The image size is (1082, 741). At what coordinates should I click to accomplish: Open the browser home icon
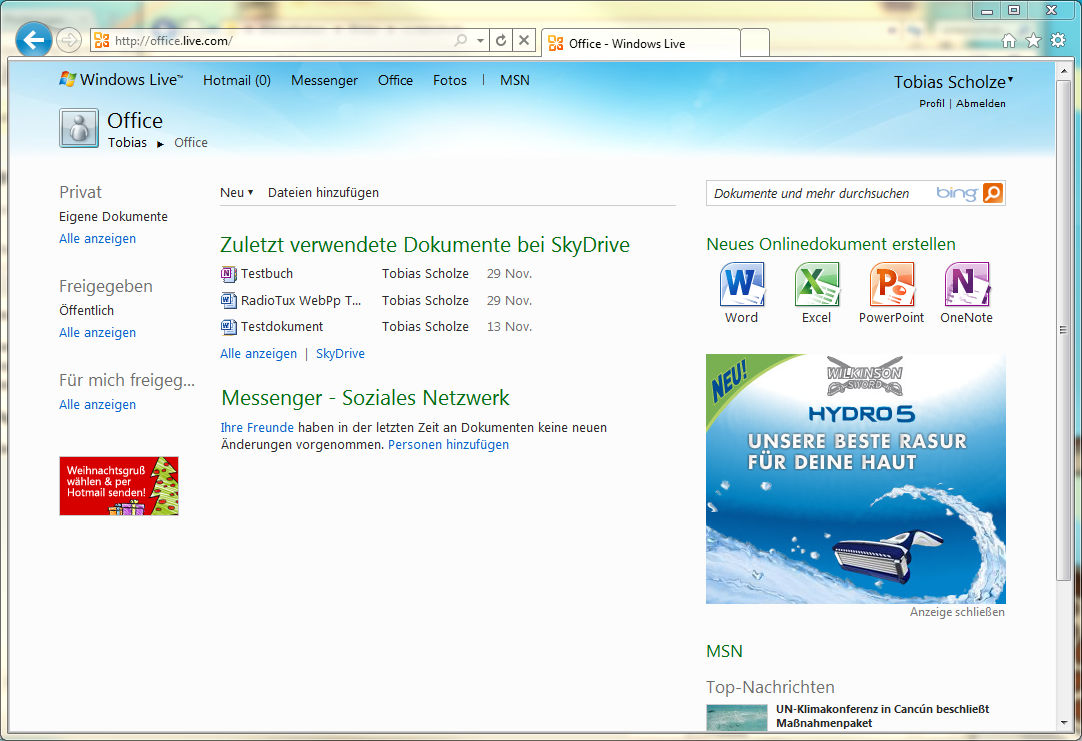tap(1008, 41)
